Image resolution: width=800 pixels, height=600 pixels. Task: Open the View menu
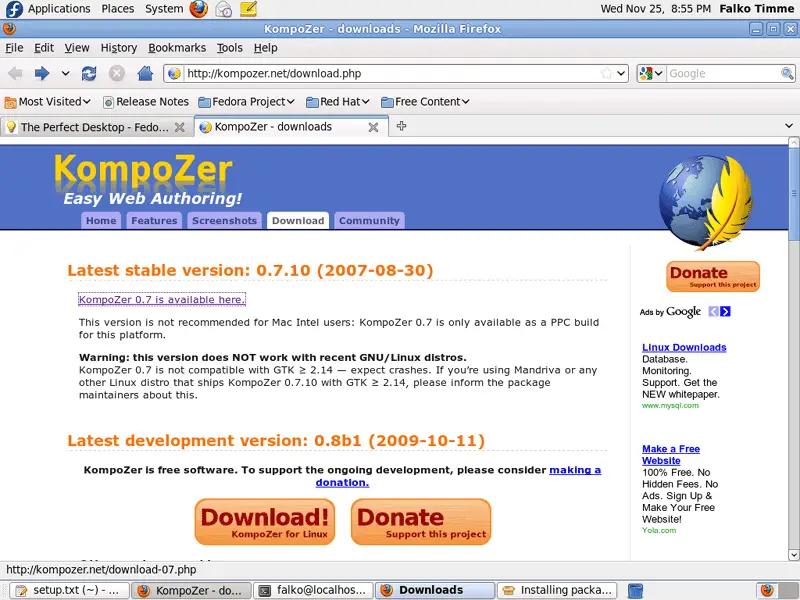point(77,48)
